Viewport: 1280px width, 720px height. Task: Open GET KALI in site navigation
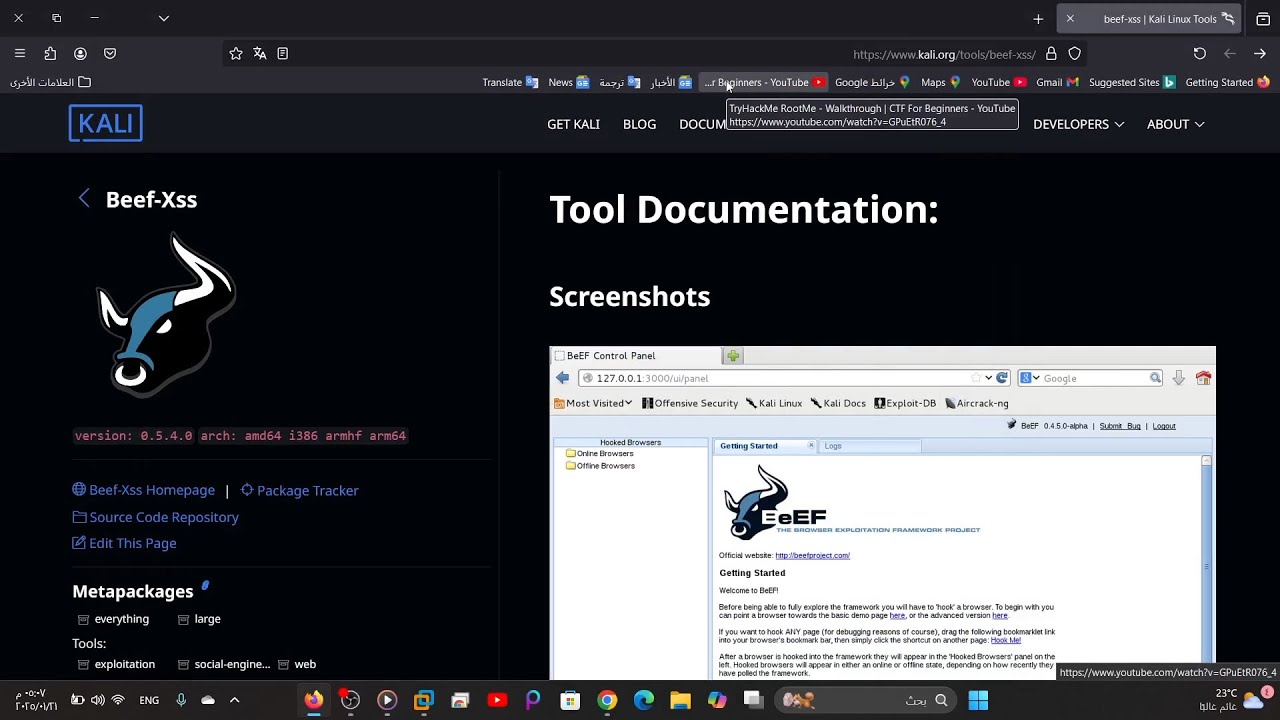click(x=573, y=124)
